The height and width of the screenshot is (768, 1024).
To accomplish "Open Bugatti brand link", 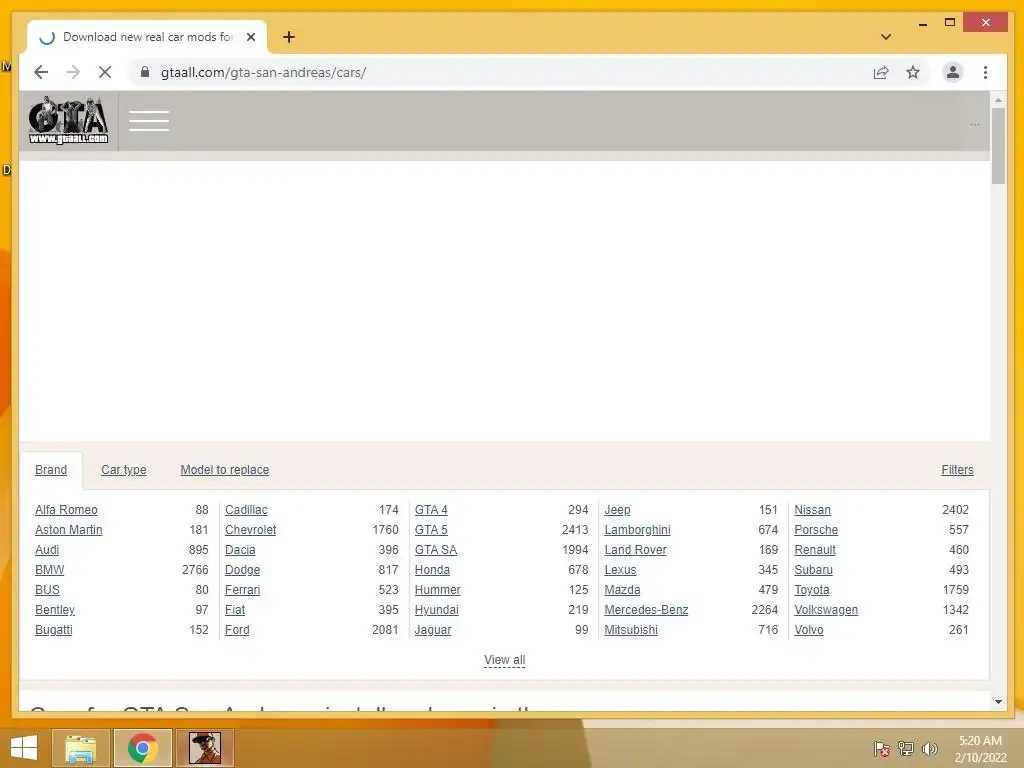I will (x=54, y=630).
